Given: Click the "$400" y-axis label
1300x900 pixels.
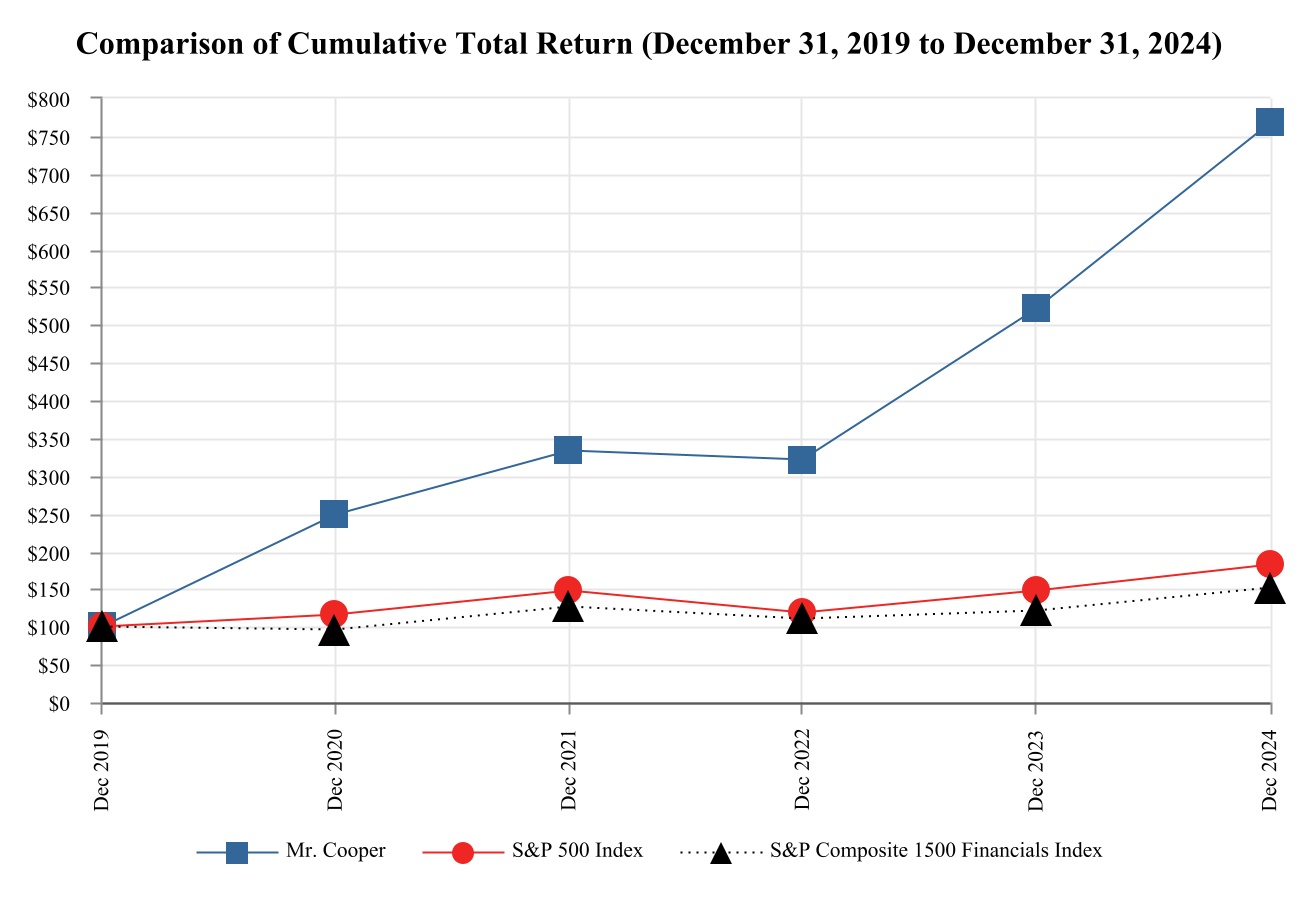Looking at the screenshot, I should coord(50,402).
